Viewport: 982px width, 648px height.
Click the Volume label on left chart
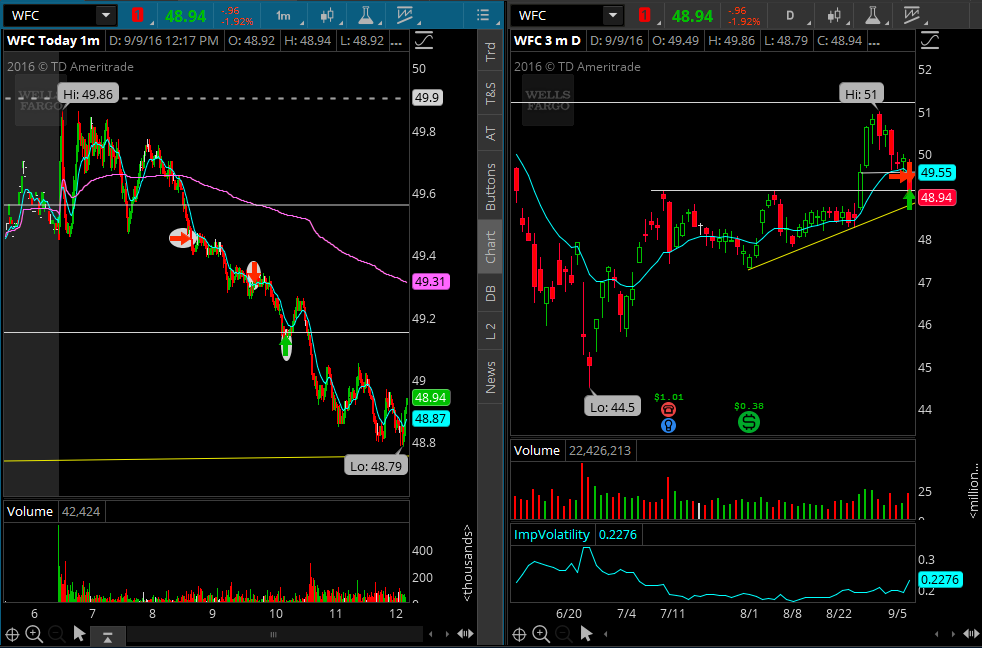[29, 512]
